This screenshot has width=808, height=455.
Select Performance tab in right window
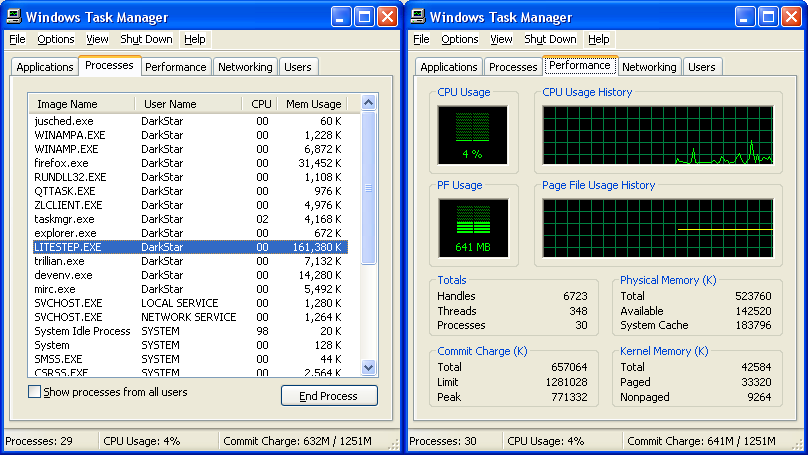coord(580,65)
